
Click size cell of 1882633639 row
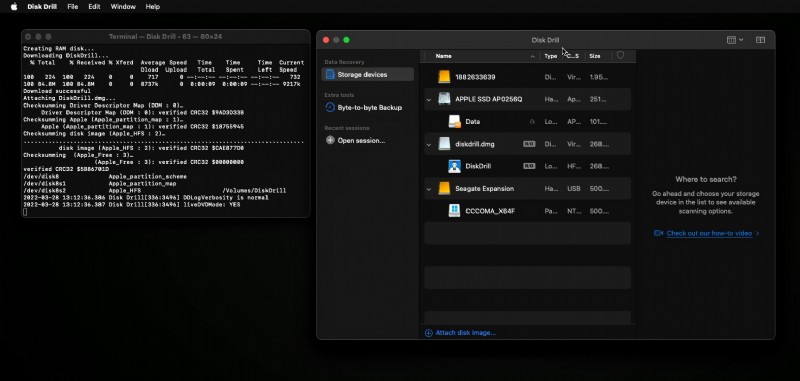click(599, 77)
